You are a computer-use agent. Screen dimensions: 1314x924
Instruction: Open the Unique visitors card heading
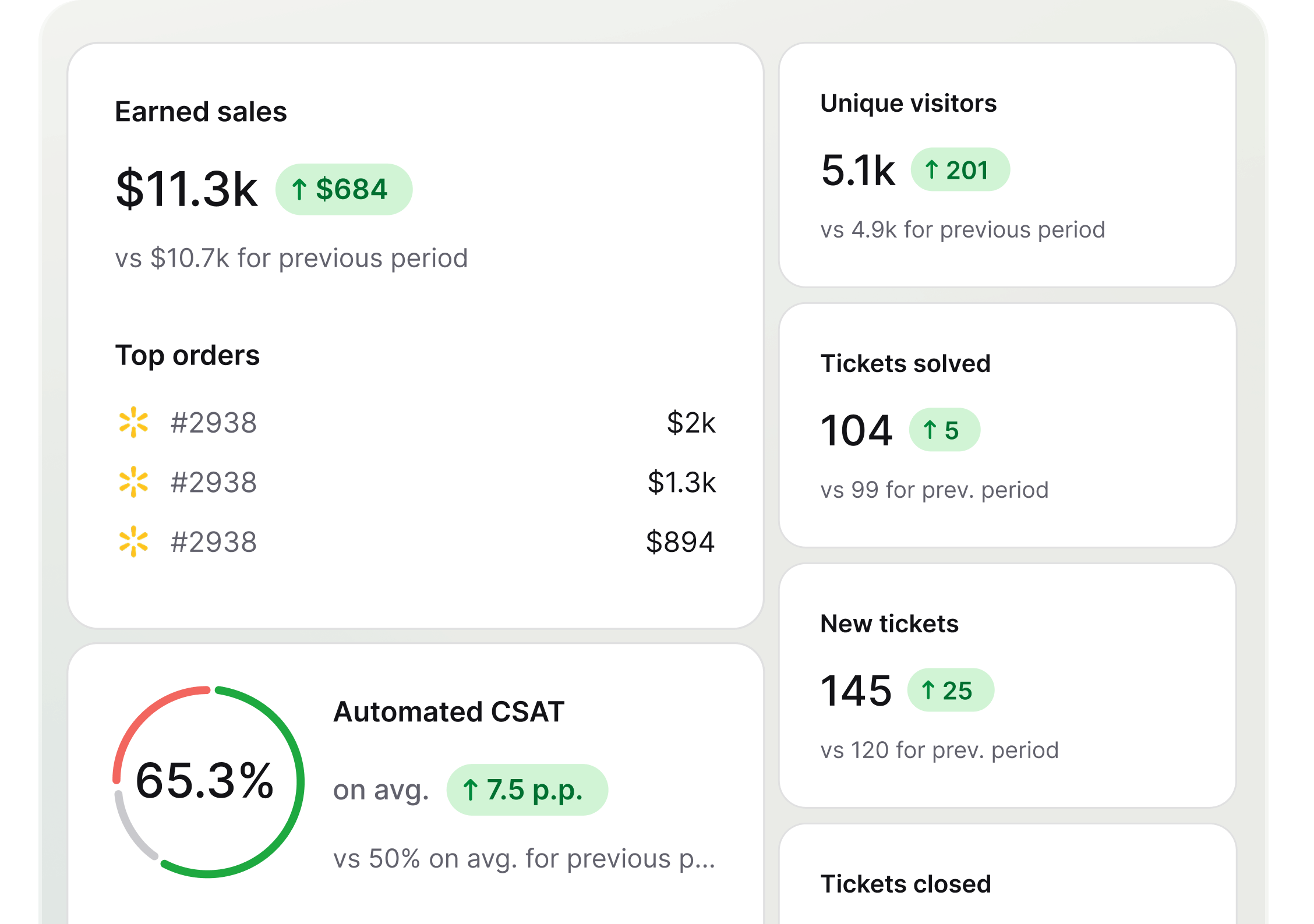click(x=908, y=104)
